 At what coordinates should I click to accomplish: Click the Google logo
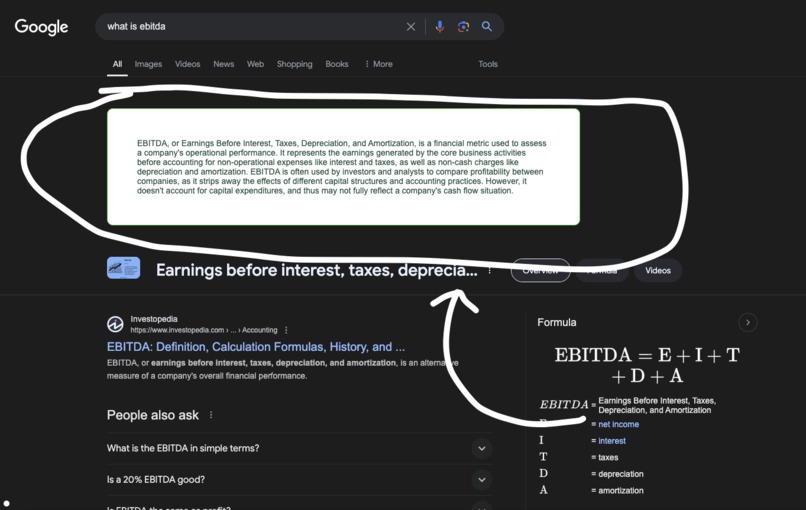tap(41, 27)
